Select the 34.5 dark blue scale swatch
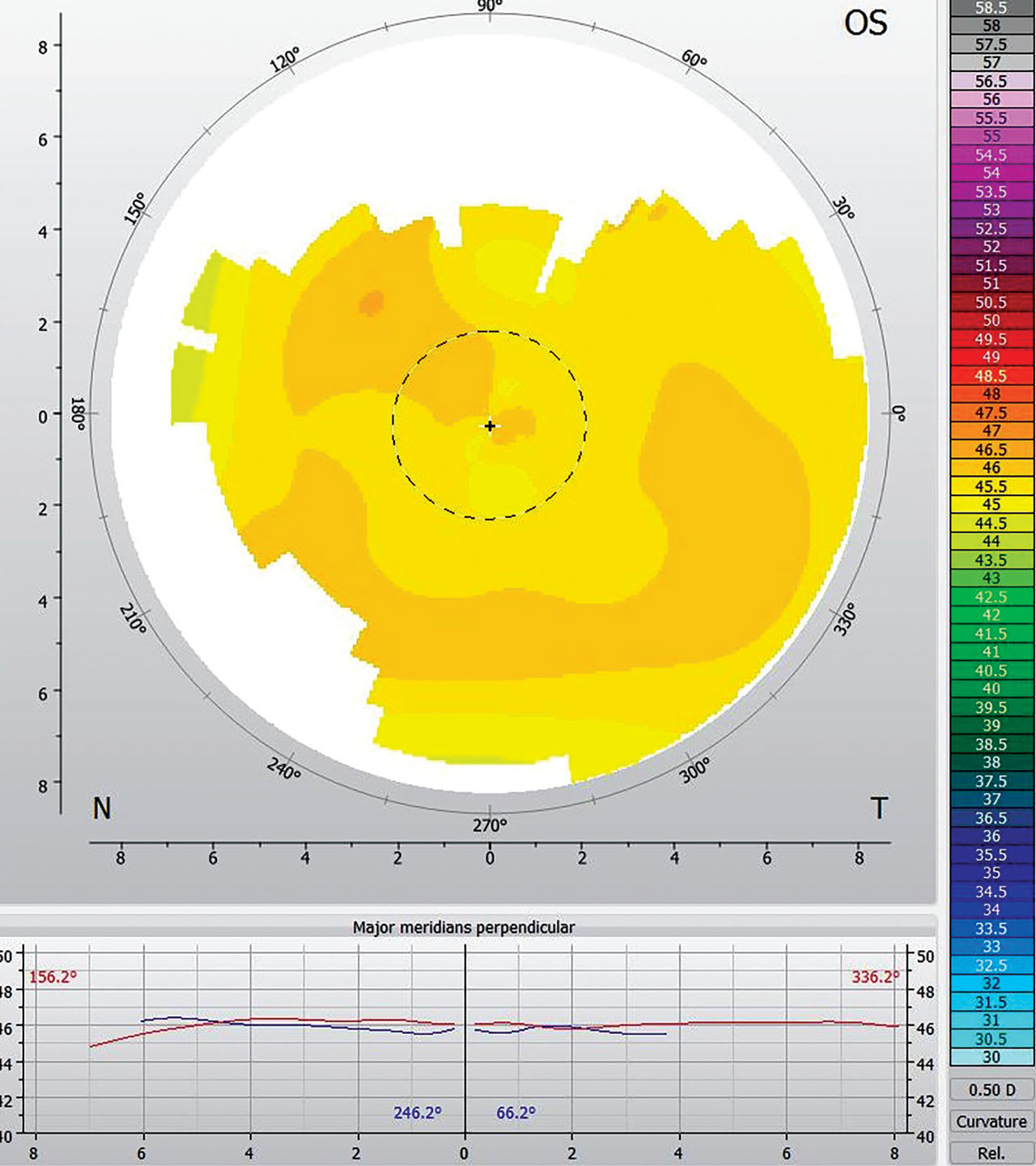The image size is (1036, 1166). tap(991, 892)
